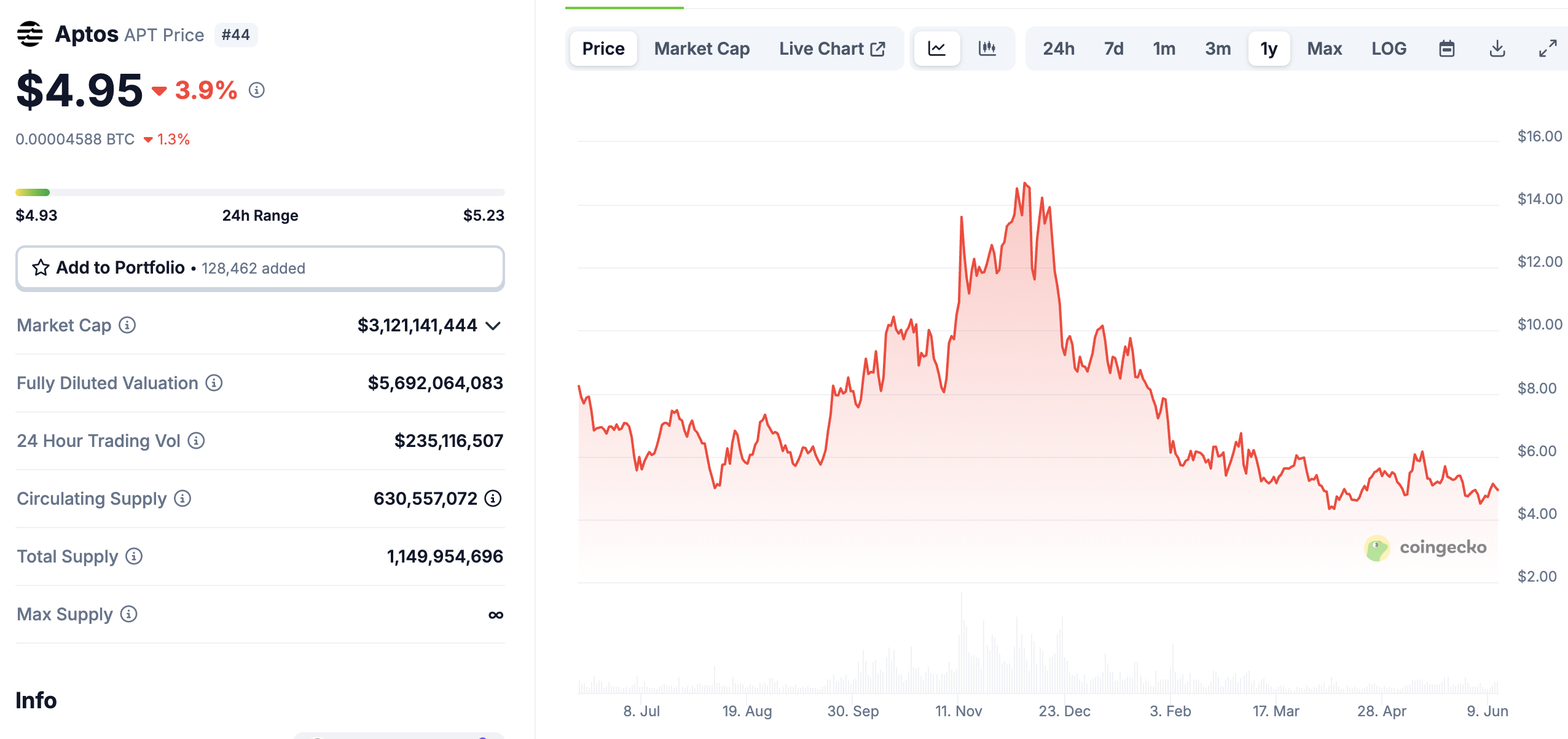Open the Market Cap info tooltip
The height and width of the screenshot is (739, 1568).
[x=127, y=326]
